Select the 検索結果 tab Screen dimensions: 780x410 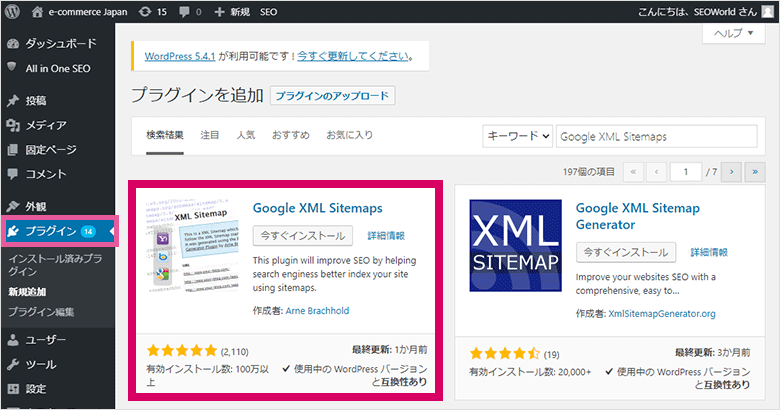tap(165, 135)
